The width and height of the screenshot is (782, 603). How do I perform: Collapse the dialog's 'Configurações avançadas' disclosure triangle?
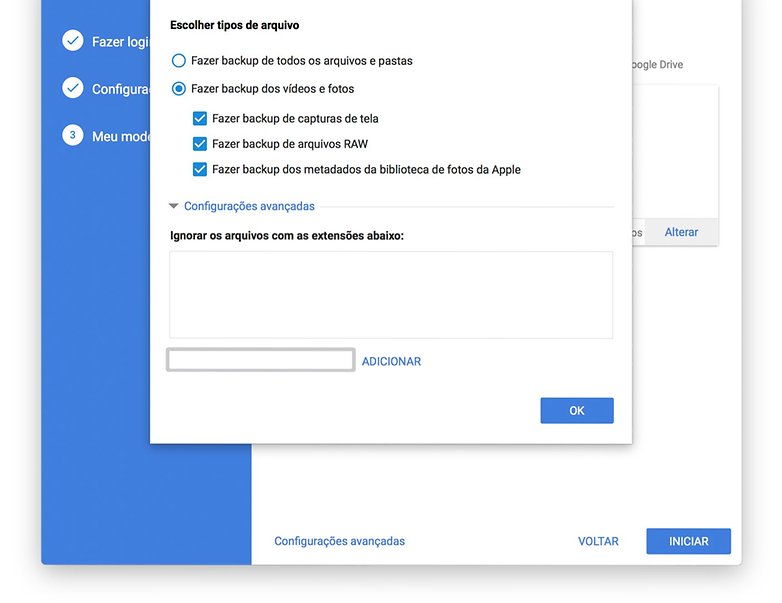point(174,206)
